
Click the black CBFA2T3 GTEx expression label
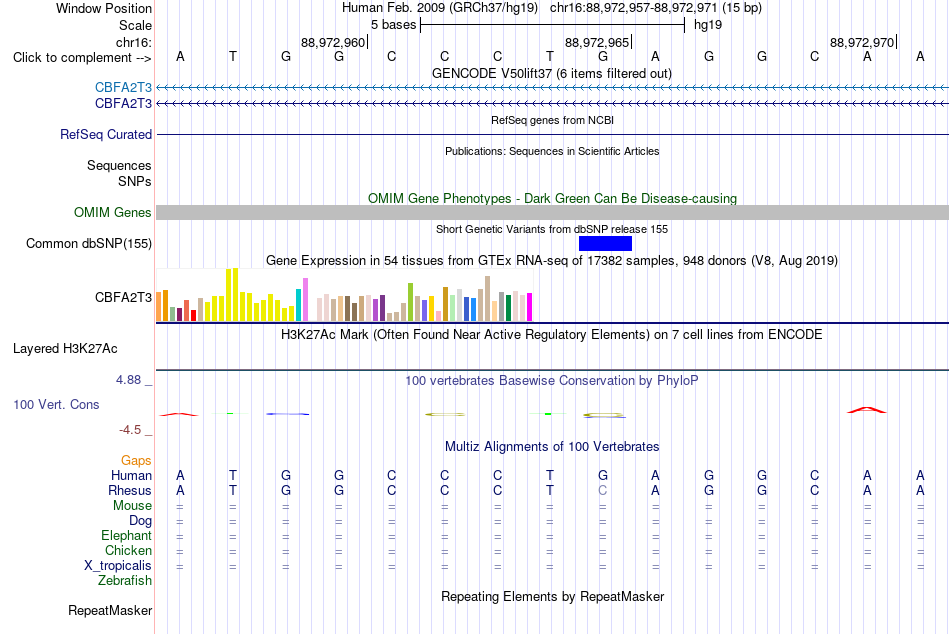point(123,297)
